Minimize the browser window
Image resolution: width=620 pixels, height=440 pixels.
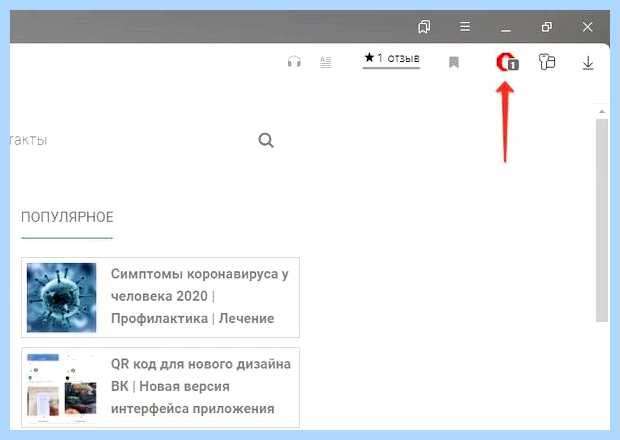[506, 29]
